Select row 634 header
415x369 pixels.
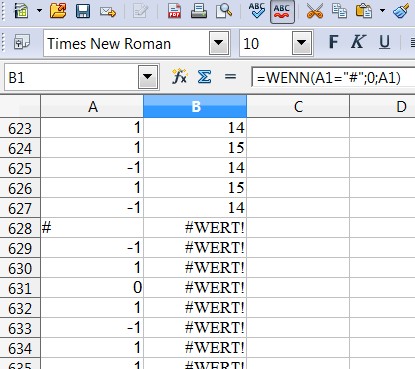click(20, 348)
